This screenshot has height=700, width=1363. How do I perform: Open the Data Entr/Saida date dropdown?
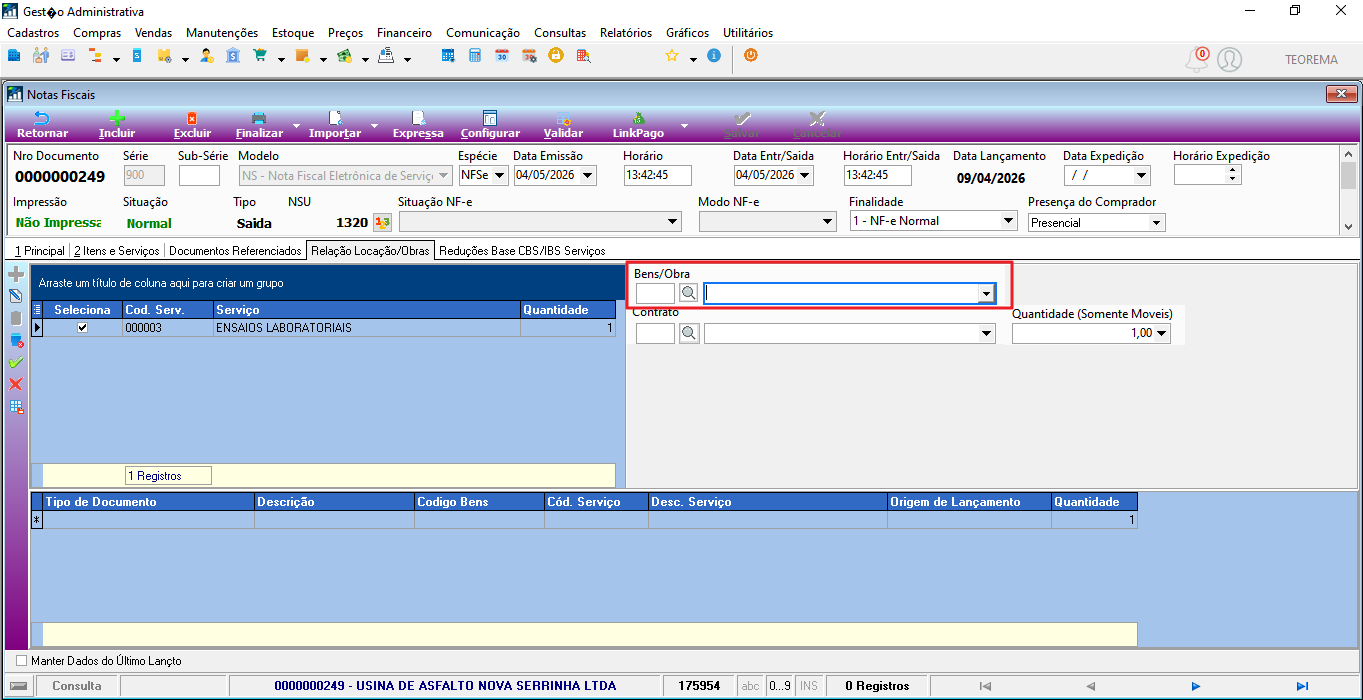(x=805, y=176)
